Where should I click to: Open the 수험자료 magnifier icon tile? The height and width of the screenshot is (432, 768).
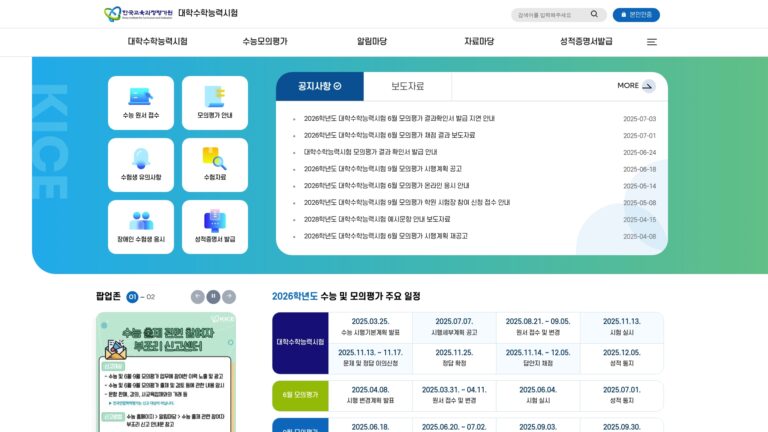click(x=215, y=165)
